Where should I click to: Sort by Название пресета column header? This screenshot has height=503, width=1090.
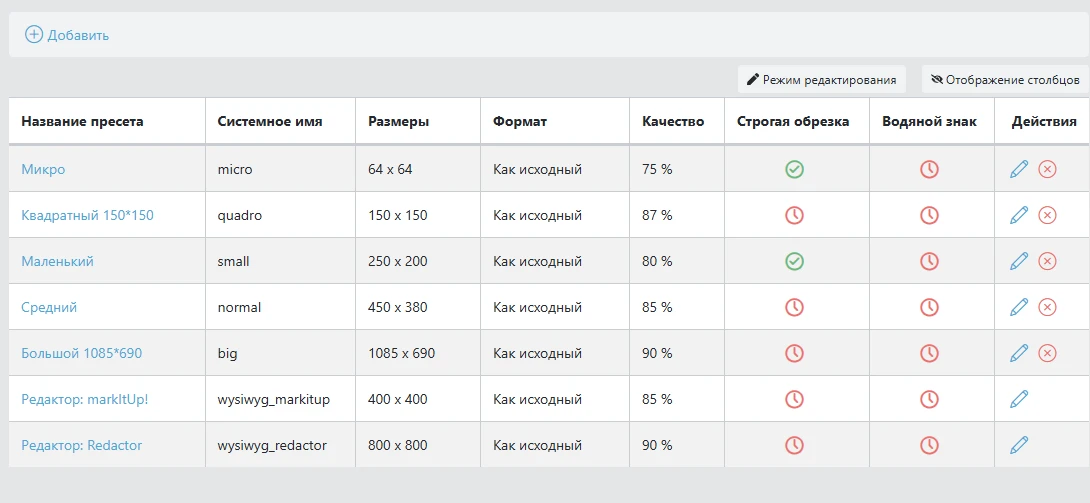point(82,122)
